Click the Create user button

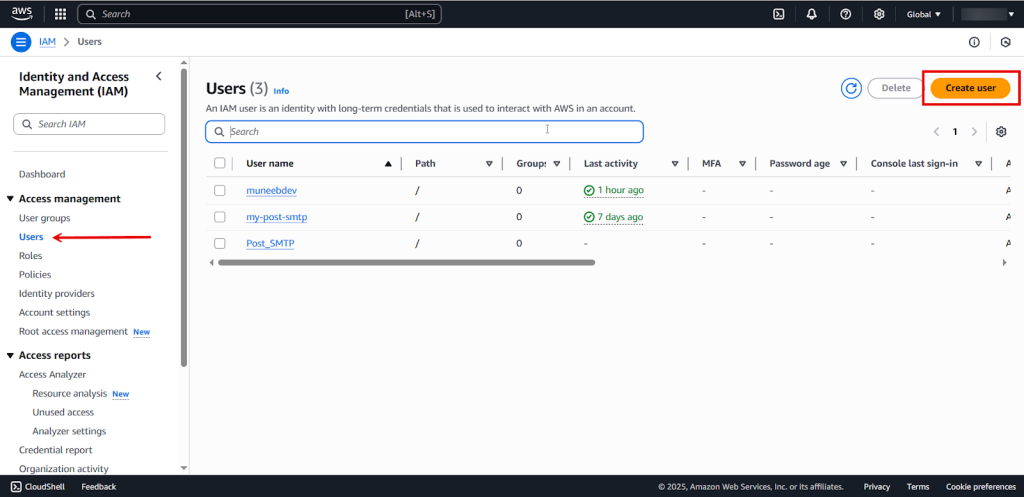click(x=970, y=88)
